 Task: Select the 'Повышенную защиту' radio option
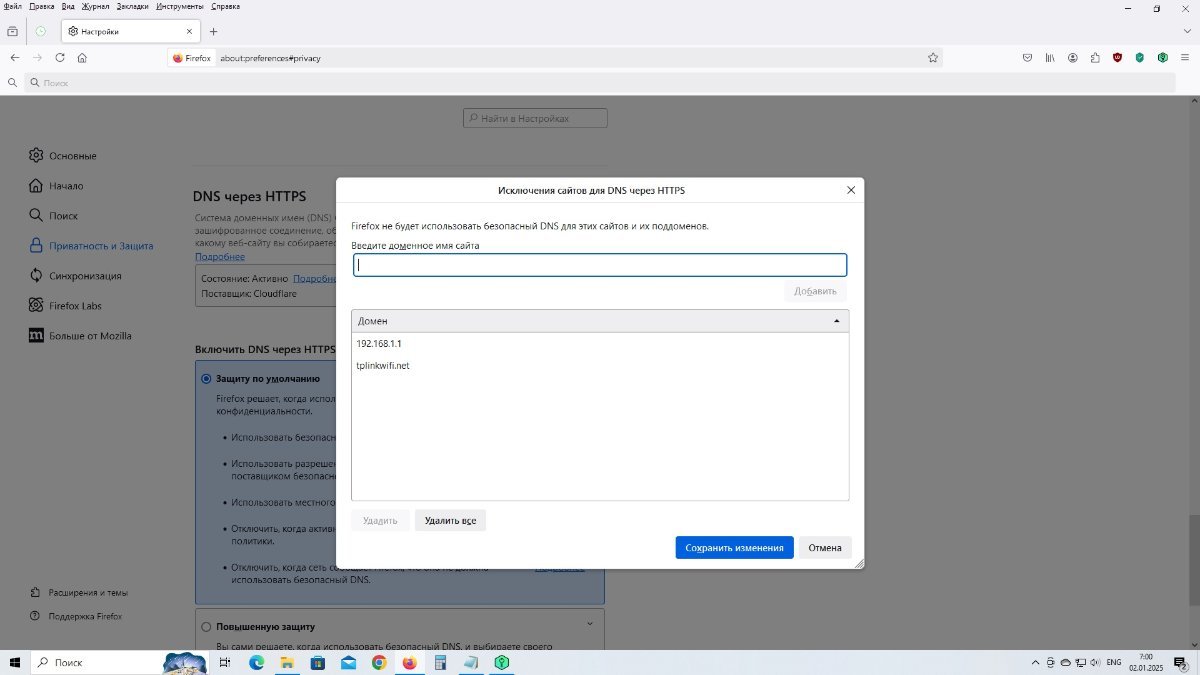coord(207,627)
